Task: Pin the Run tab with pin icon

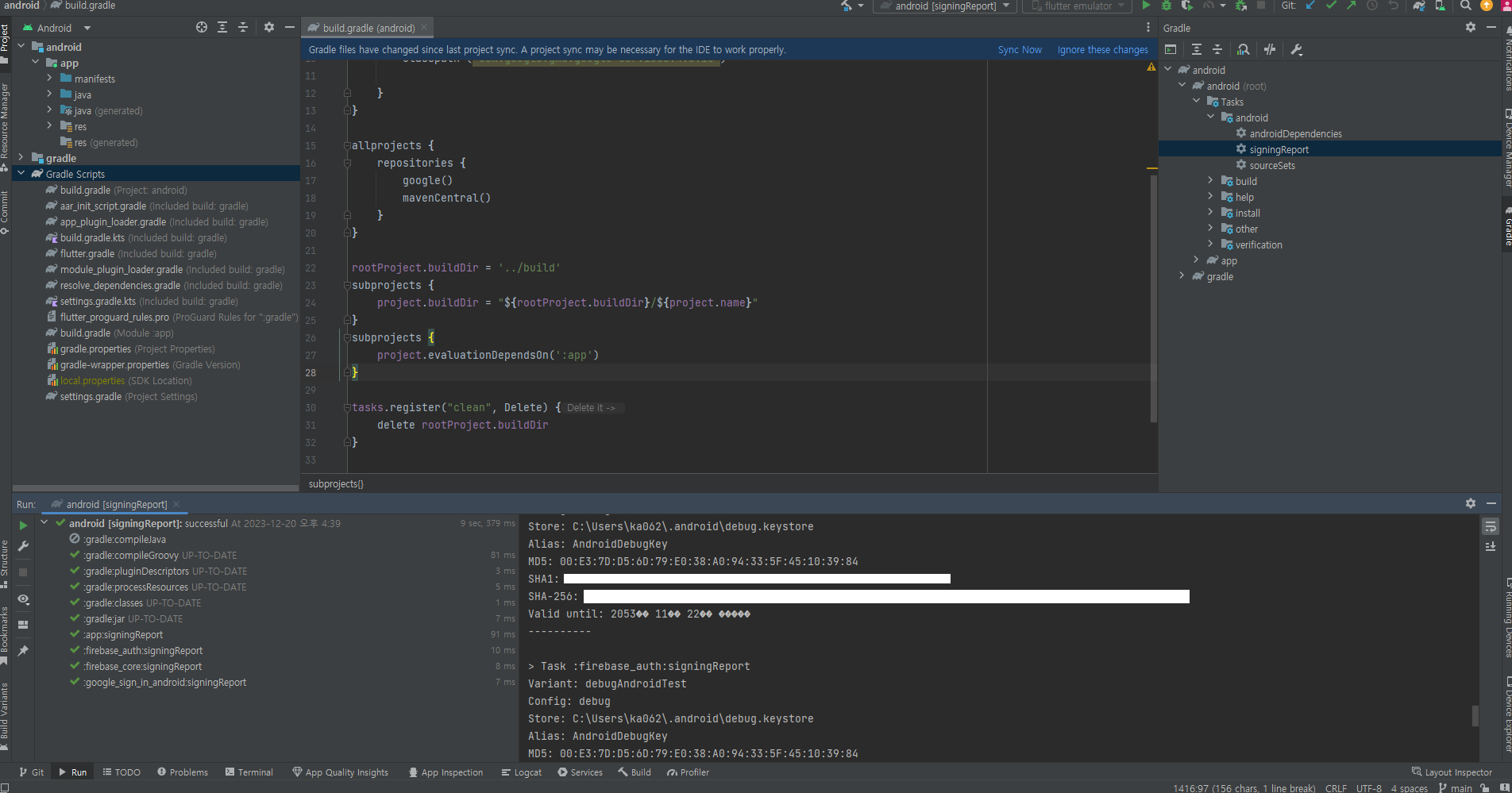Action: tap(23, 651)
